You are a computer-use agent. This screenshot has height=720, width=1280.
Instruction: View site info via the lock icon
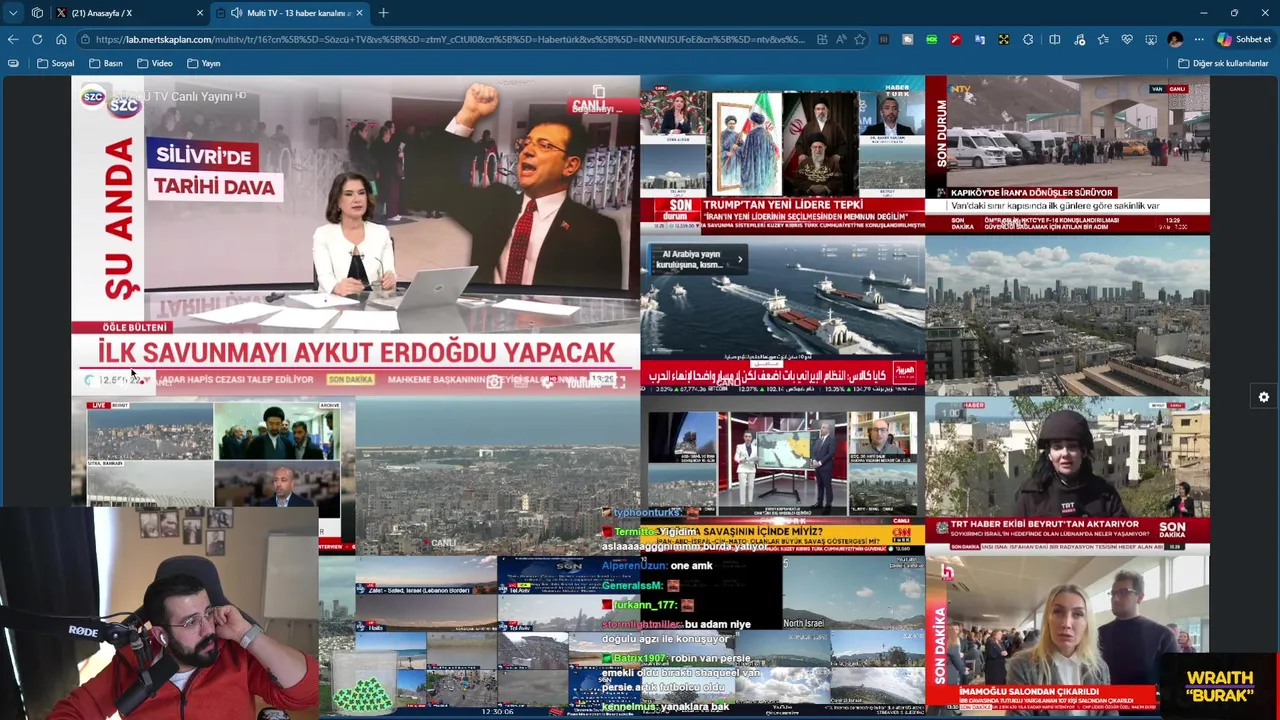[87, 39]
